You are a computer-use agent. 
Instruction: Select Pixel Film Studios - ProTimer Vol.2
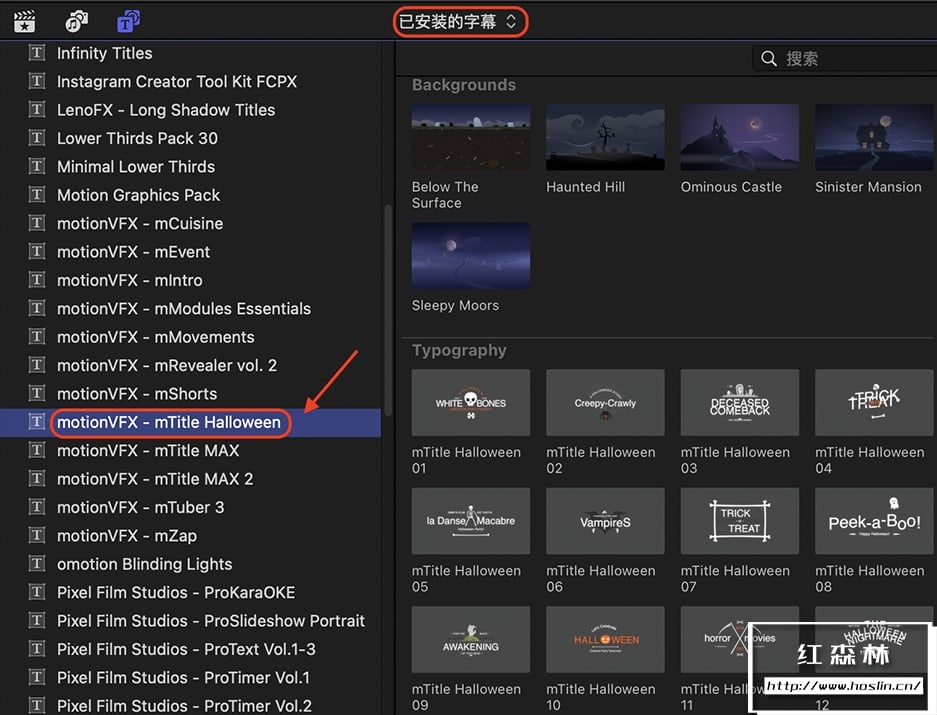[x=184, y=706]
